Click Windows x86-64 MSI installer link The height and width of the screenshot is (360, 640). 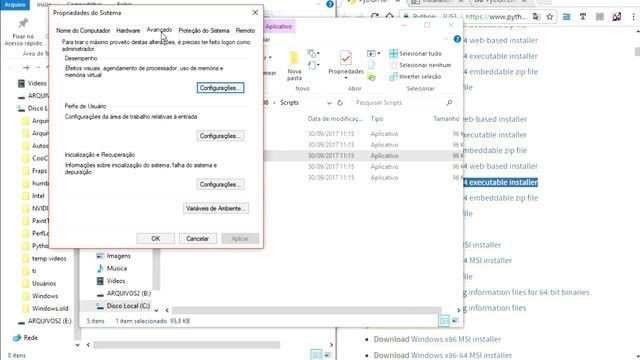click(461, 355)
